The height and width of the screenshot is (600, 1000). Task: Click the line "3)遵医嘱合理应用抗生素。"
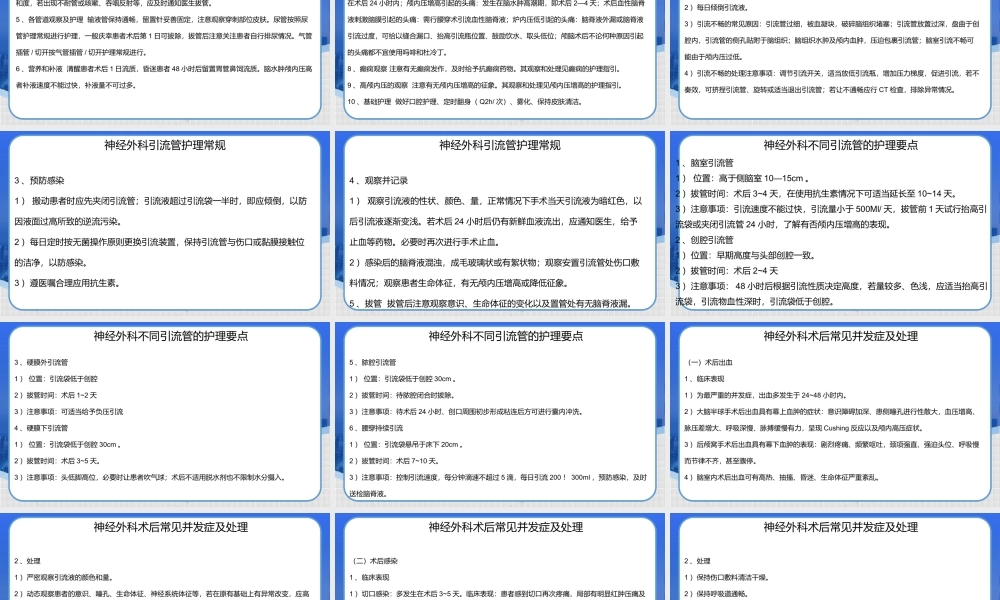68,283
